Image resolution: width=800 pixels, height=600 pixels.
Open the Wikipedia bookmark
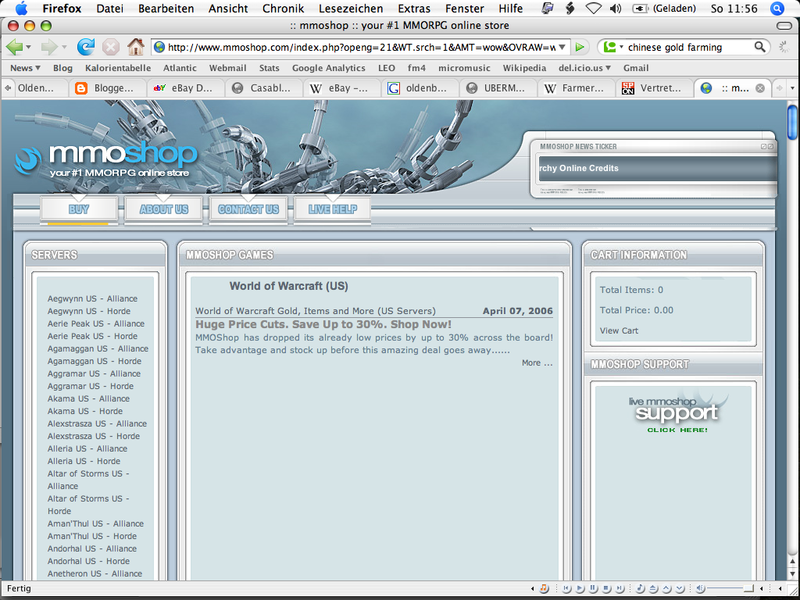(524, 68)
